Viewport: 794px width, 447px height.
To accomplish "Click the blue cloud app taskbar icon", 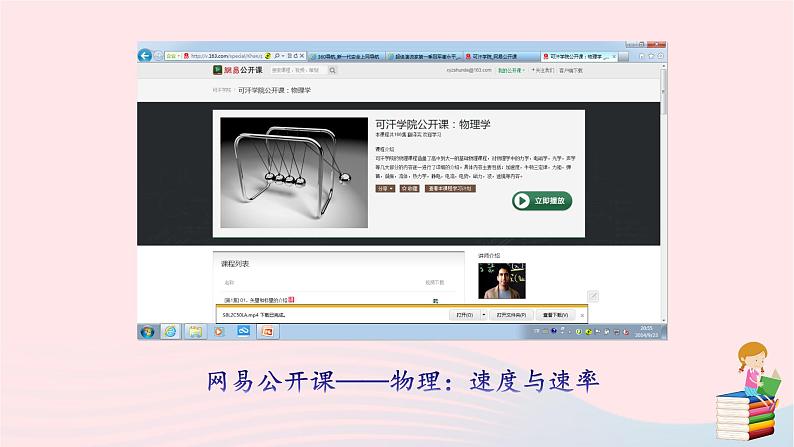I will [244, 331].
